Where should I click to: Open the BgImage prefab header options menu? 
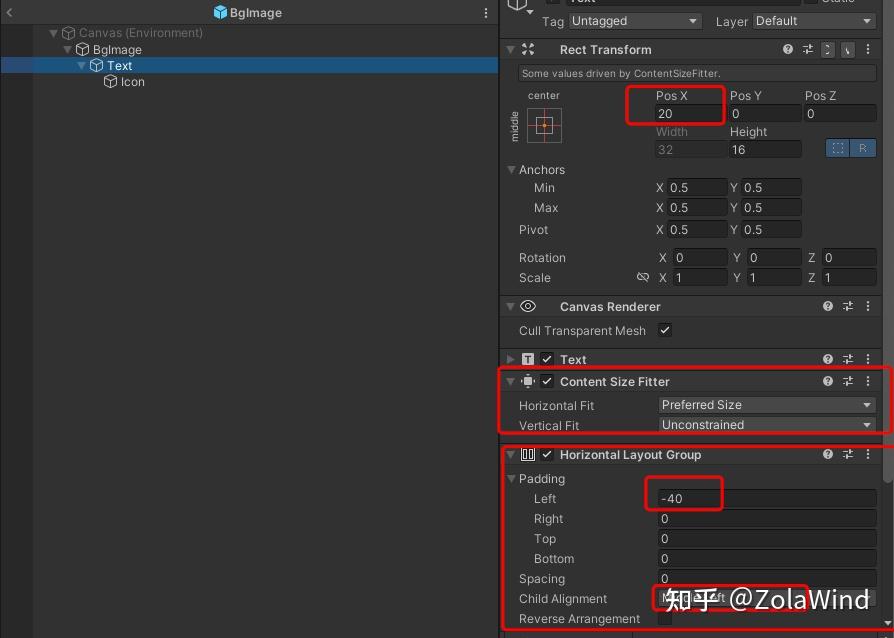coord(486,13)
